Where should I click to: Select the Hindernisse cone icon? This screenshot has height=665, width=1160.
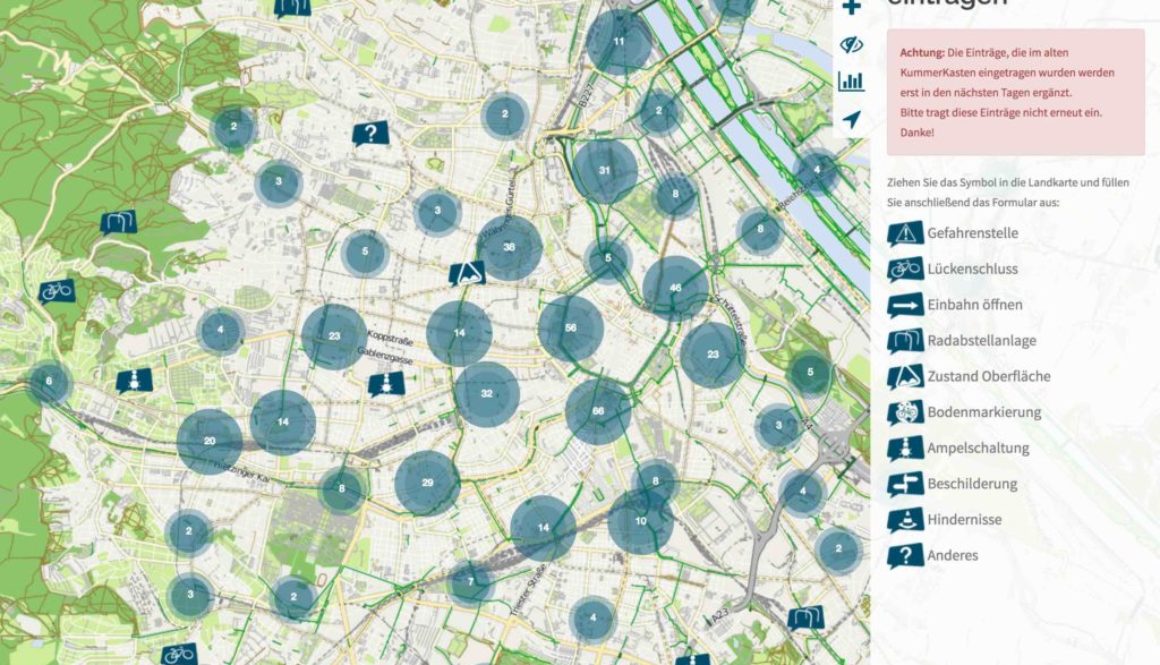pyautogui.click(x=906, y=520)
